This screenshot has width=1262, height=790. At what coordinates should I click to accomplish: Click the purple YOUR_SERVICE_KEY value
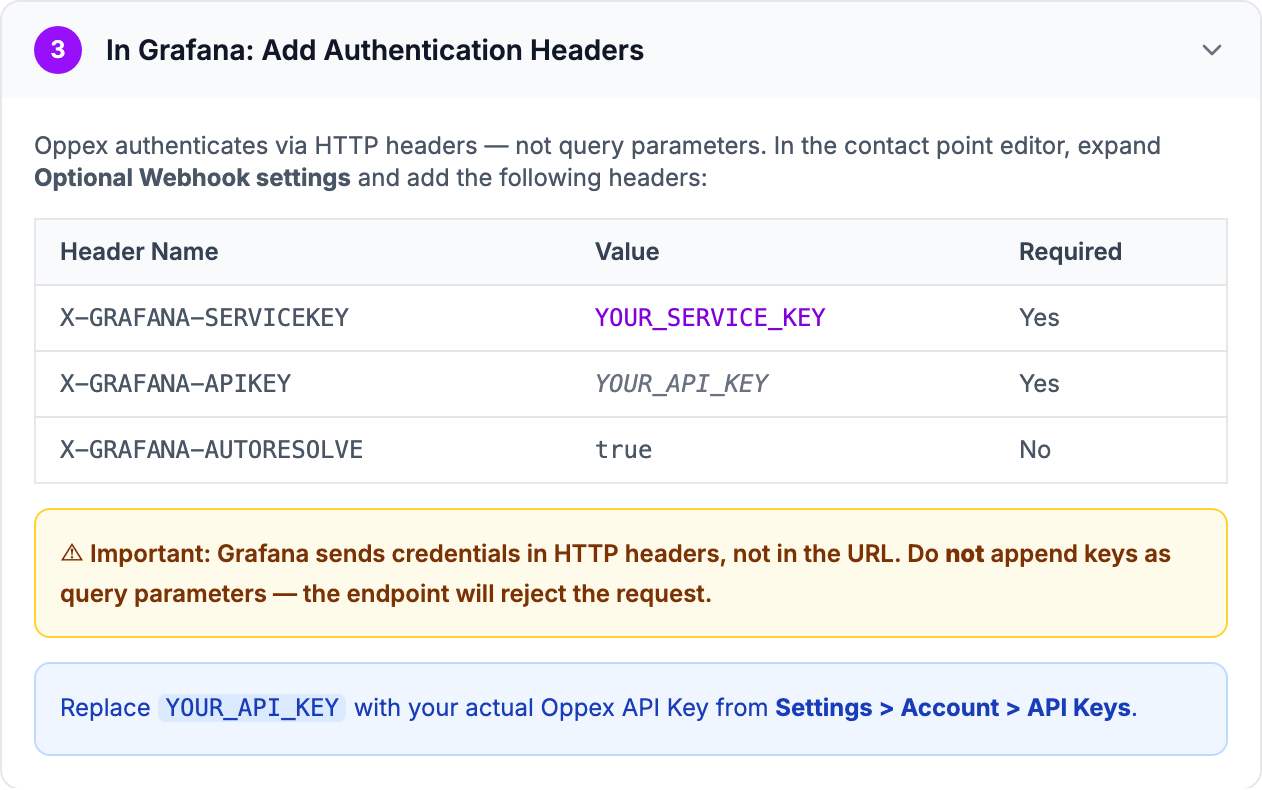(710, 318)
